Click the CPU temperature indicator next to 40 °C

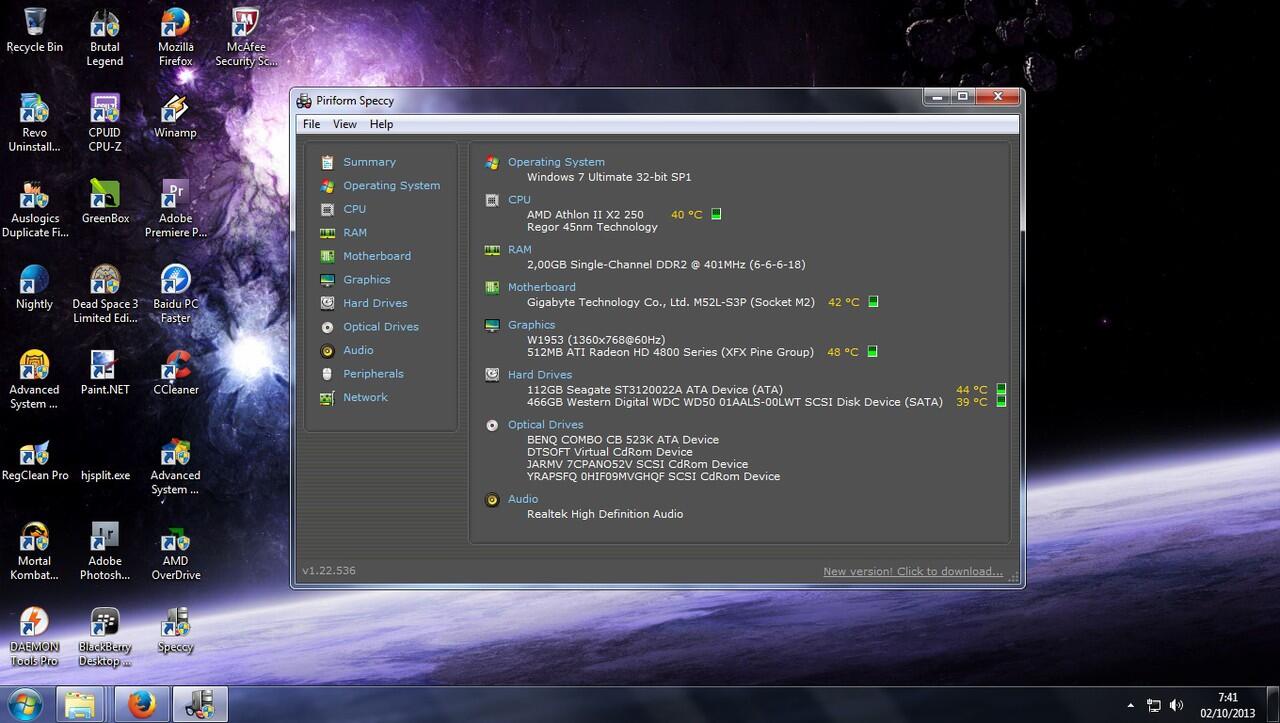(716, 214)
